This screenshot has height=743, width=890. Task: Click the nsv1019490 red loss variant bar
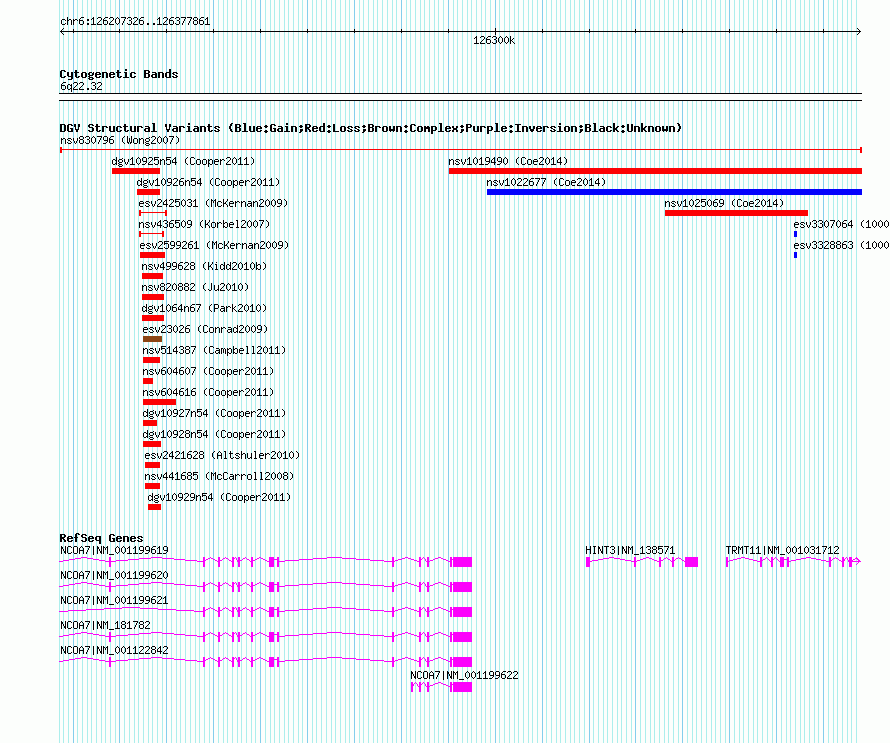click(655, 171)
